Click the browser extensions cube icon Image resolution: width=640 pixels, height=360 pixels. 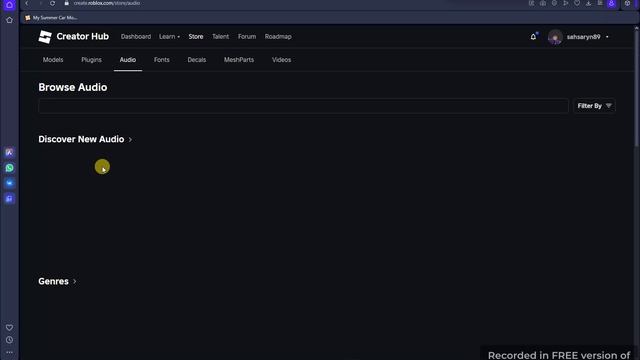pos(627,3)
